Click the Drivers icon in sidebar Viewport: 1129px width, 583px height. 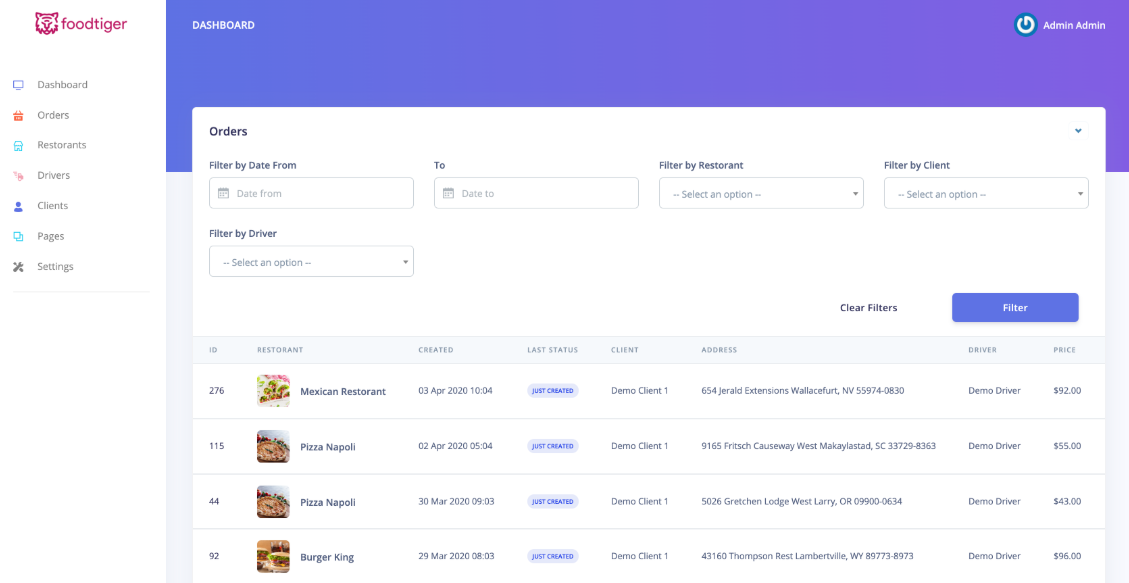coord(18,176)
